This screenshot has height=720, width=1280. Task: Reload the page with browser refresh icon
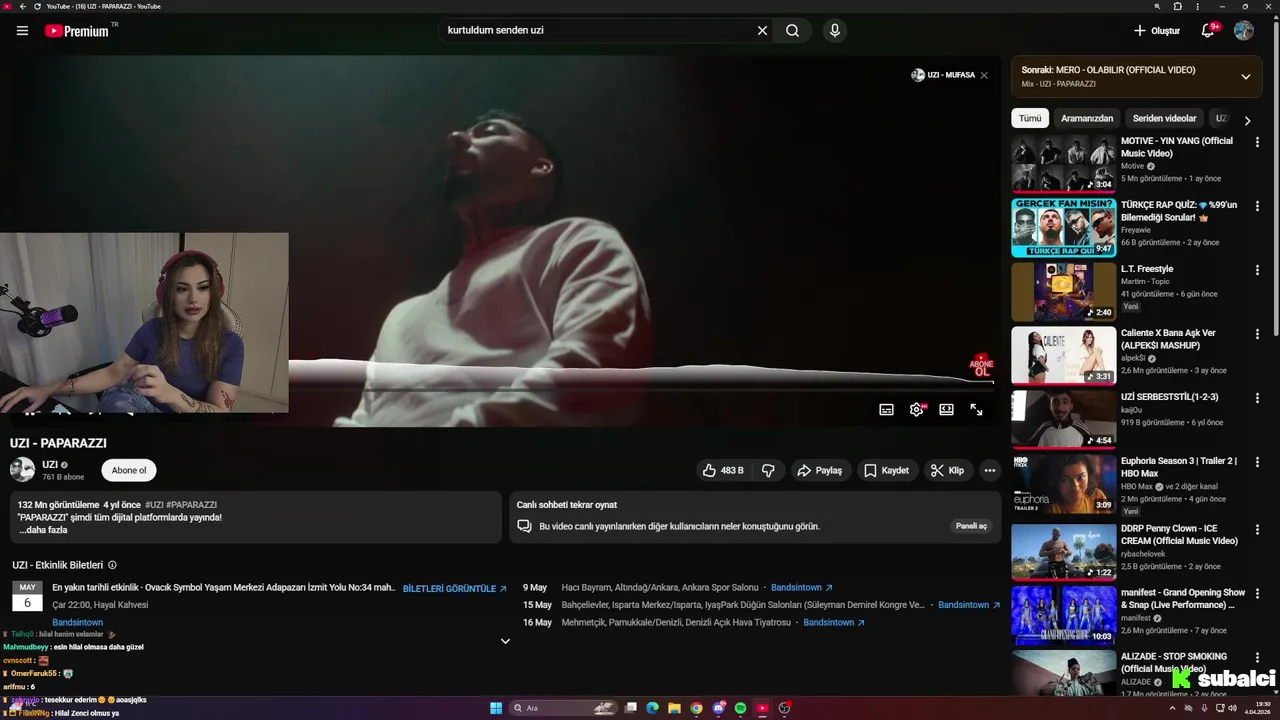click(37, 6)
